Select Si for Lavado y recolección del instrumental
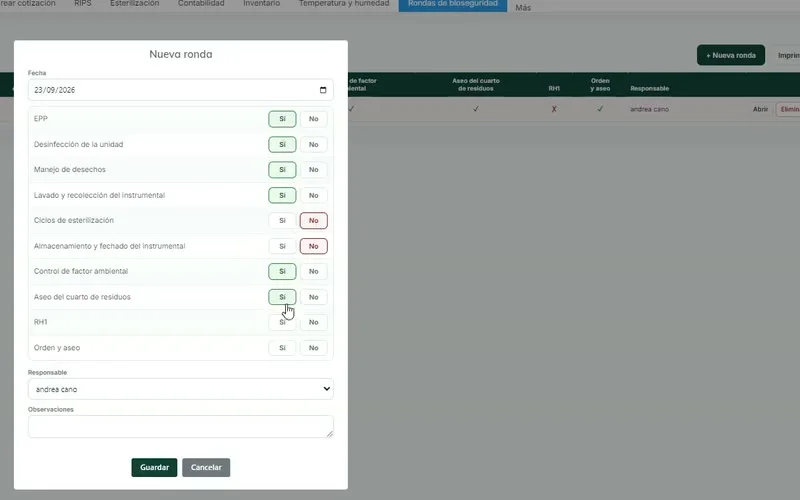The height and width of the screenshot is (500, 800). (282, 195)
